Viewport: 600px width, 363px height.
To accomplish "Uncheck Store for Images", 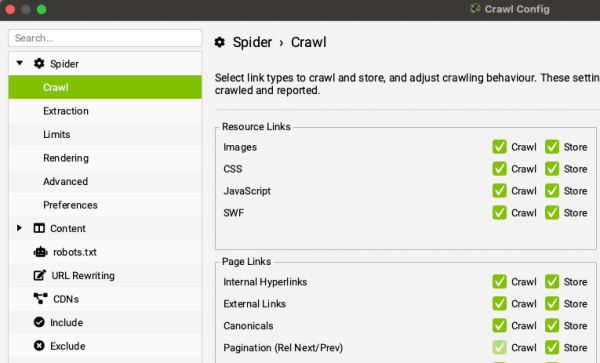I will [552, 147].
